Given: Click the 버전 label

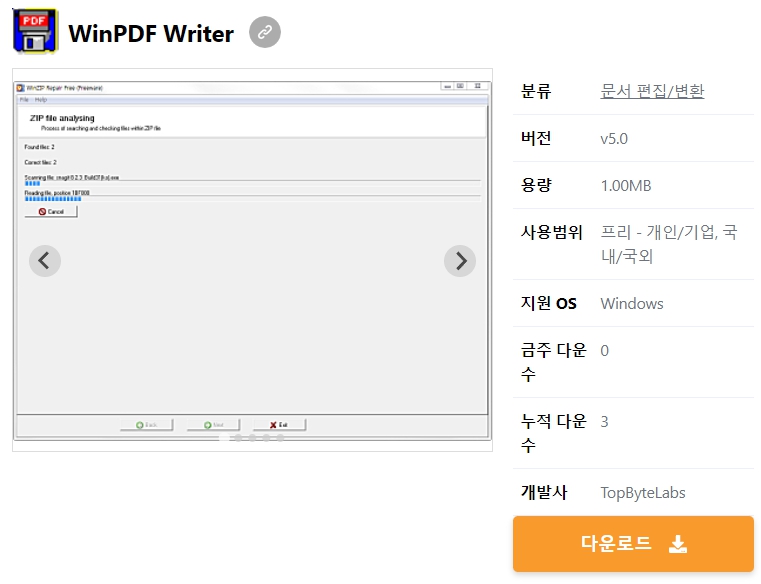Looking at the screenshot, I should click(x=536, y=138).
